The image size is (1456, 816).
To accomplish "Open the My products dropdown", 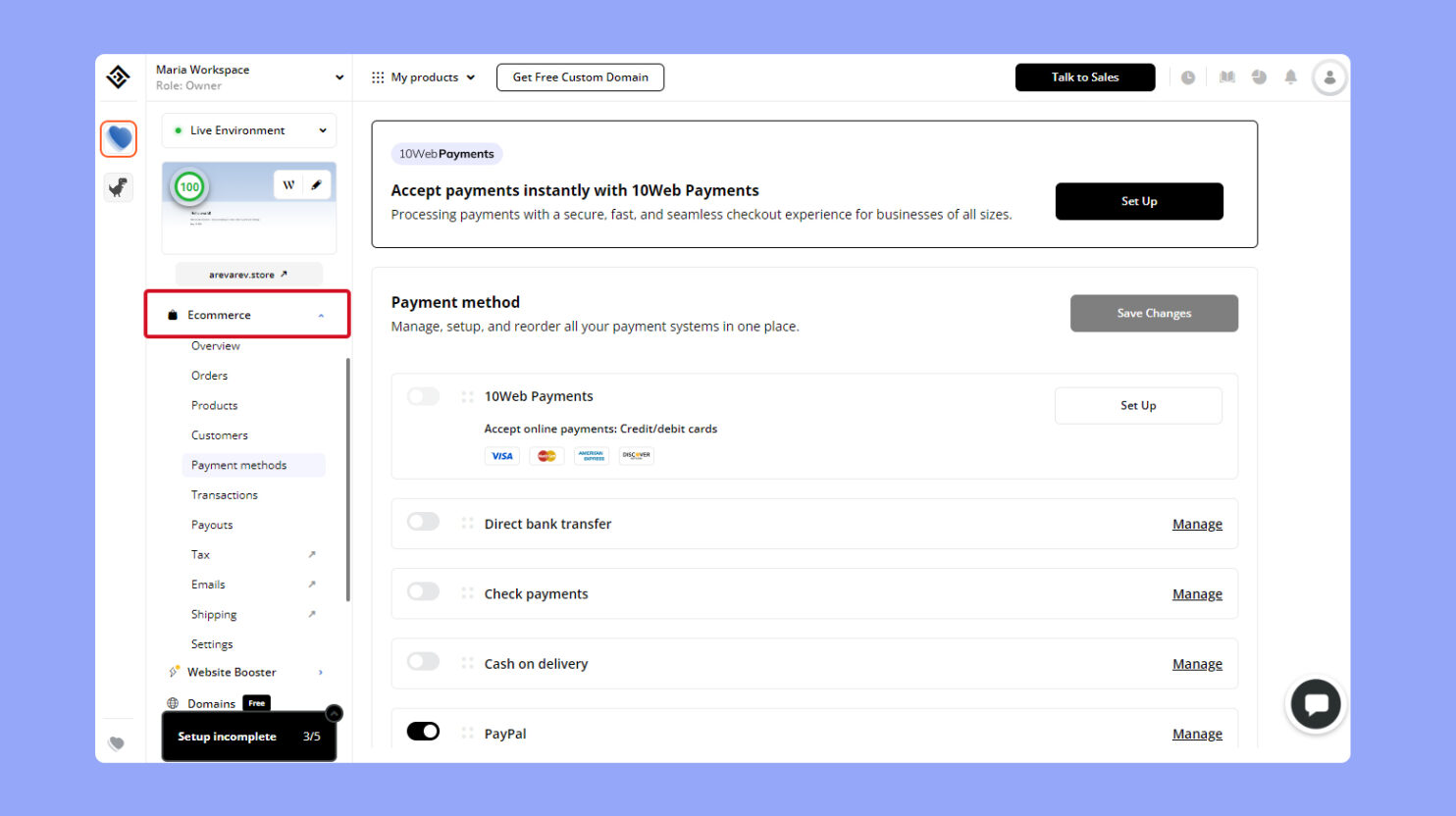I will tap(423, 77).
